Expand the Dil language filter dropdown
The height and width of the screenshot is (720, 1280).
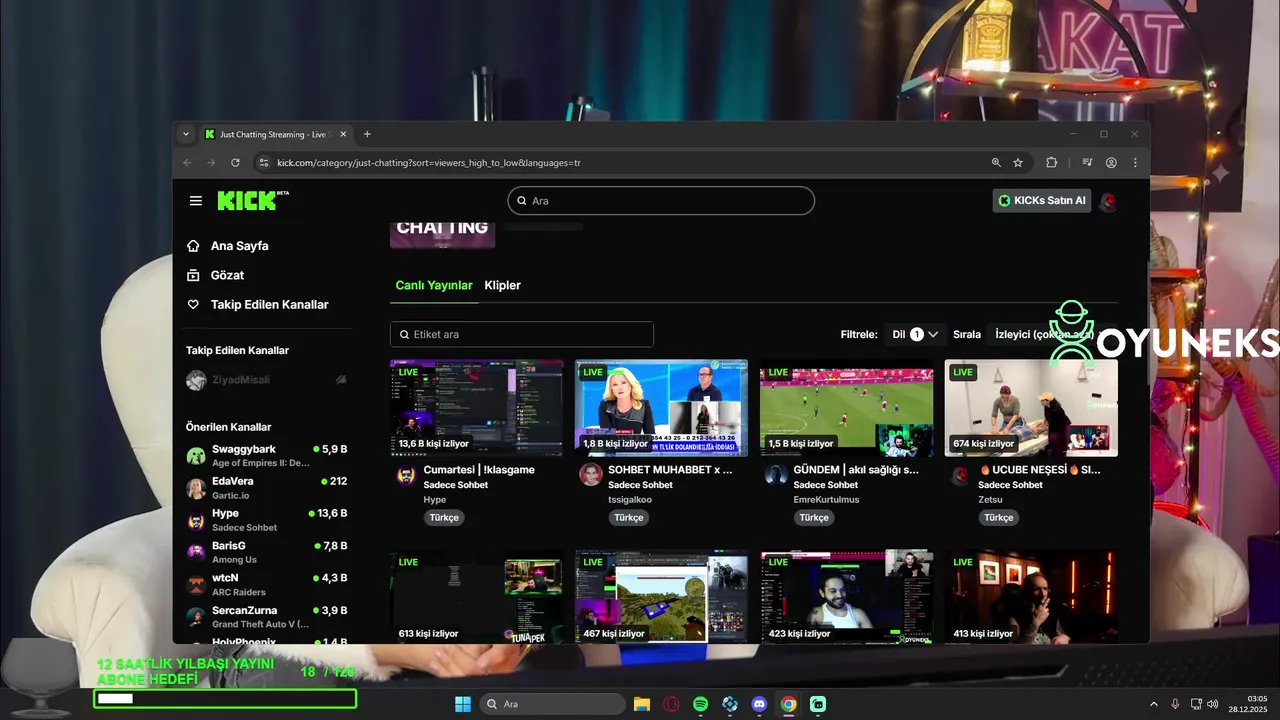point(916,334)
